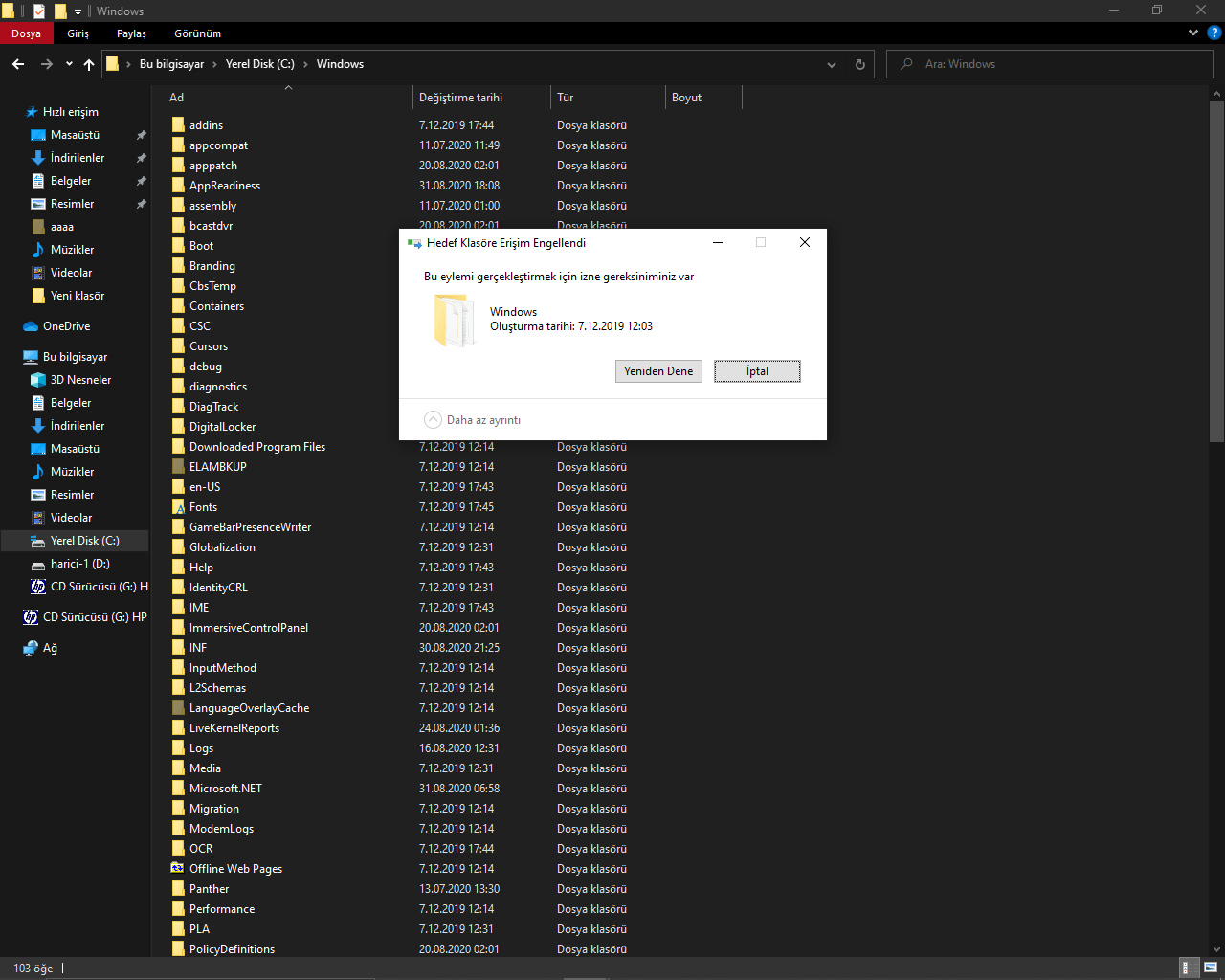Select the addins folder name

click(x=206, y=125)
